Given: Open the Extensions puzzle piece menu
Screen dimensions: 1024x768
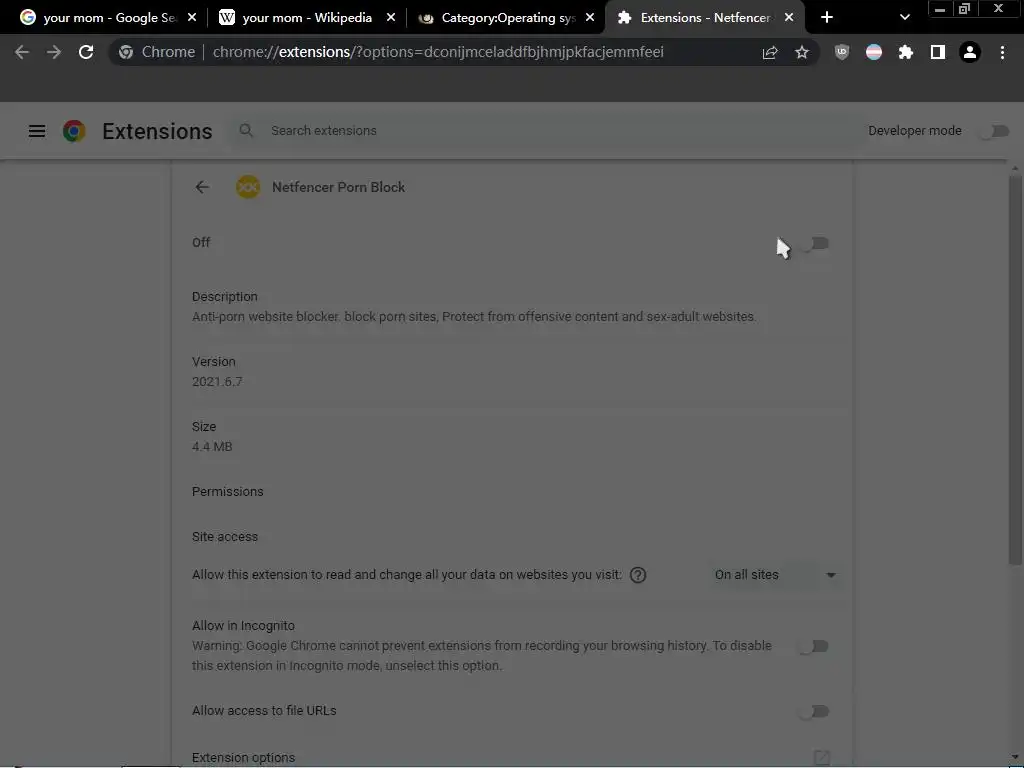Looking at the screenshot, I should (906, 52).
